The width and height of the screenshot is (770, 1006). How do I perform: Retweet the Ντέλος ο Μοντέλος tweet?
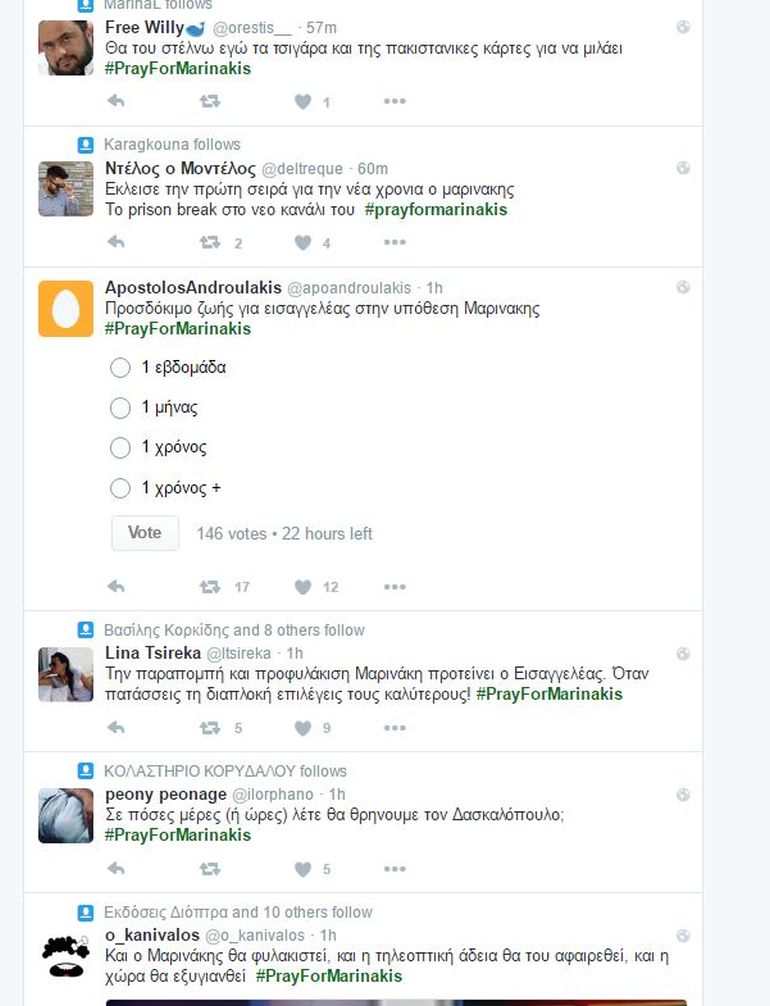click(x=210, y=242)
